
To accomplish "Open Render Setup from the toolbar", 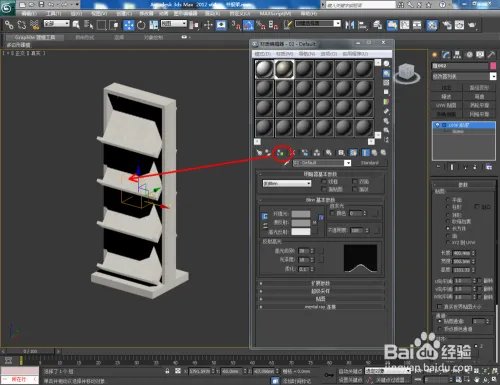I will coord(447,25).
